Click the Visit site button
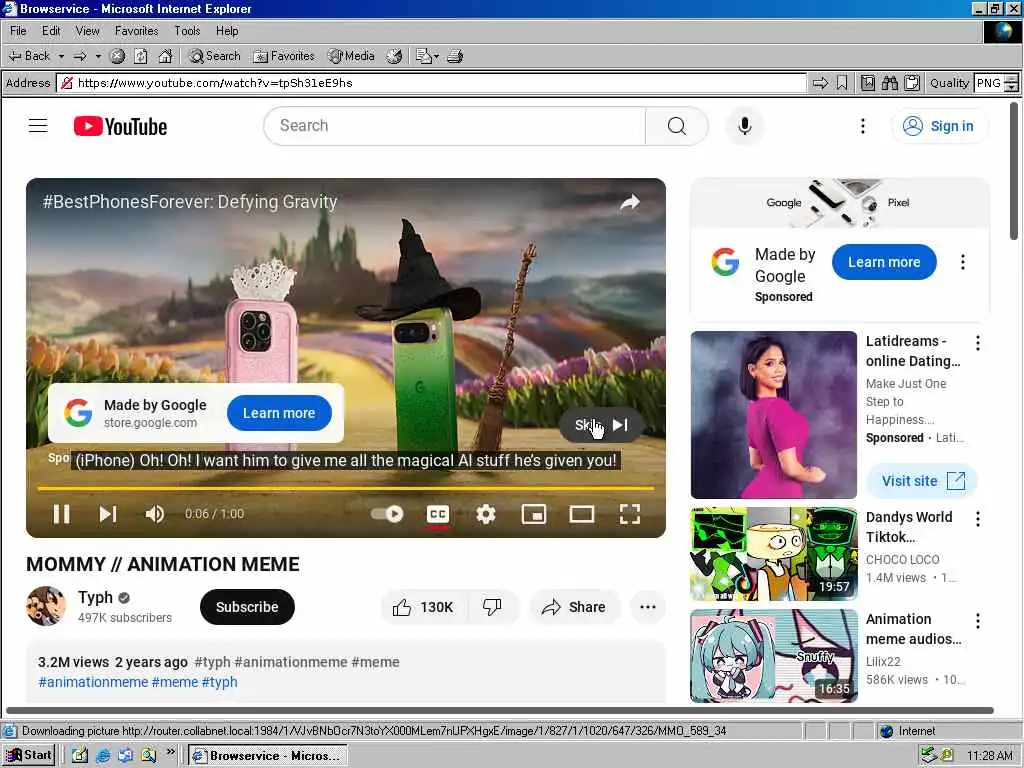The width and height of the screenshot is (1024, 768). [x=922, y=481]
